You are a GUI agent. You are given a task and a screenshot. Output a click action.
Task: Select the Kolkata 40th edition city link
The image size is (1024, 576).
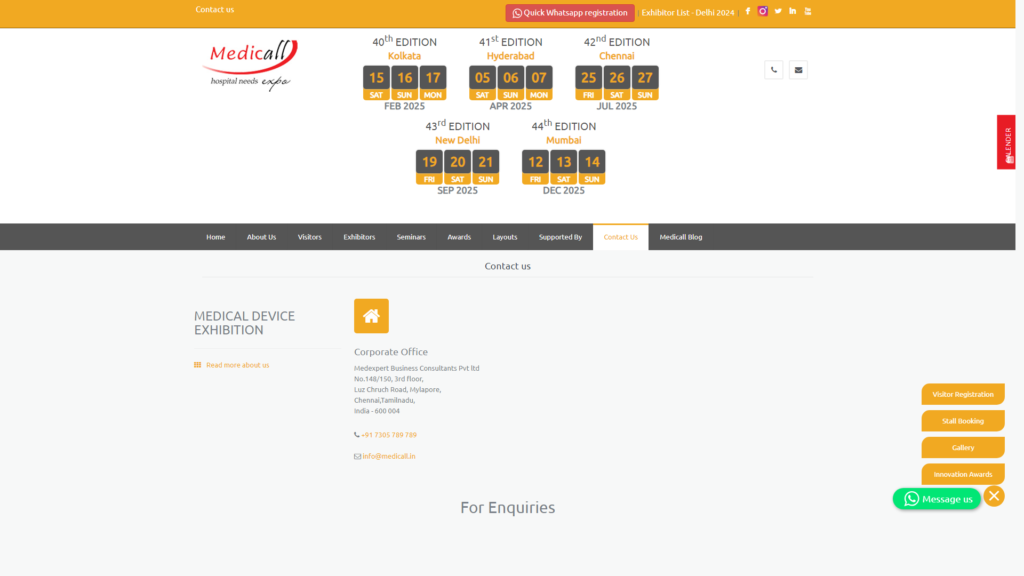404,56
